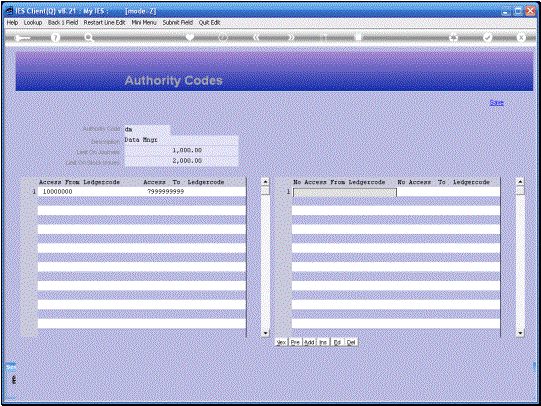Click the Ins button below the grid

tap(323, 342)
